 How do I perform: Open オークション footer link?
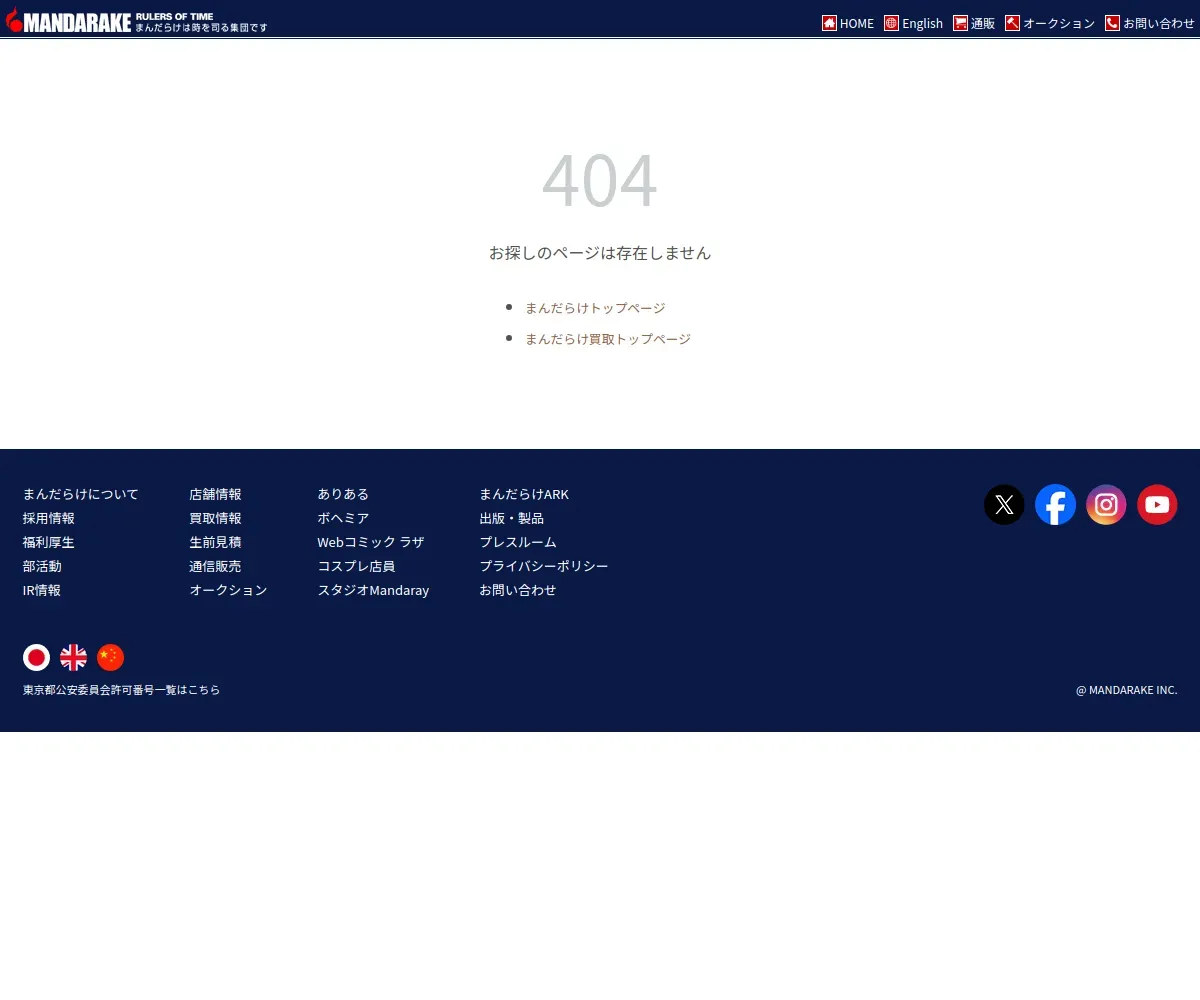[x=228, y=590]
